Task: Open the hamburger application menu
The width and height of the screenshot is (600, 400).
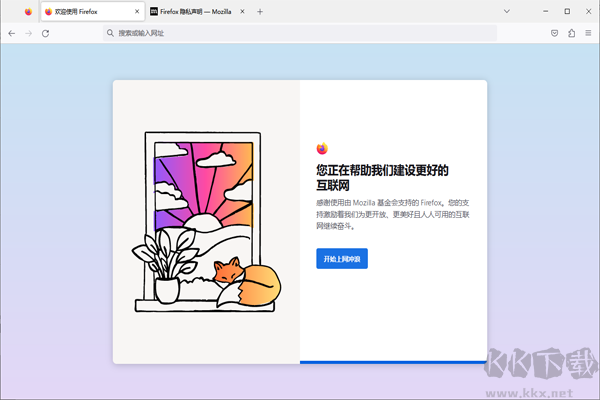Action: click(x=588, y=33)
